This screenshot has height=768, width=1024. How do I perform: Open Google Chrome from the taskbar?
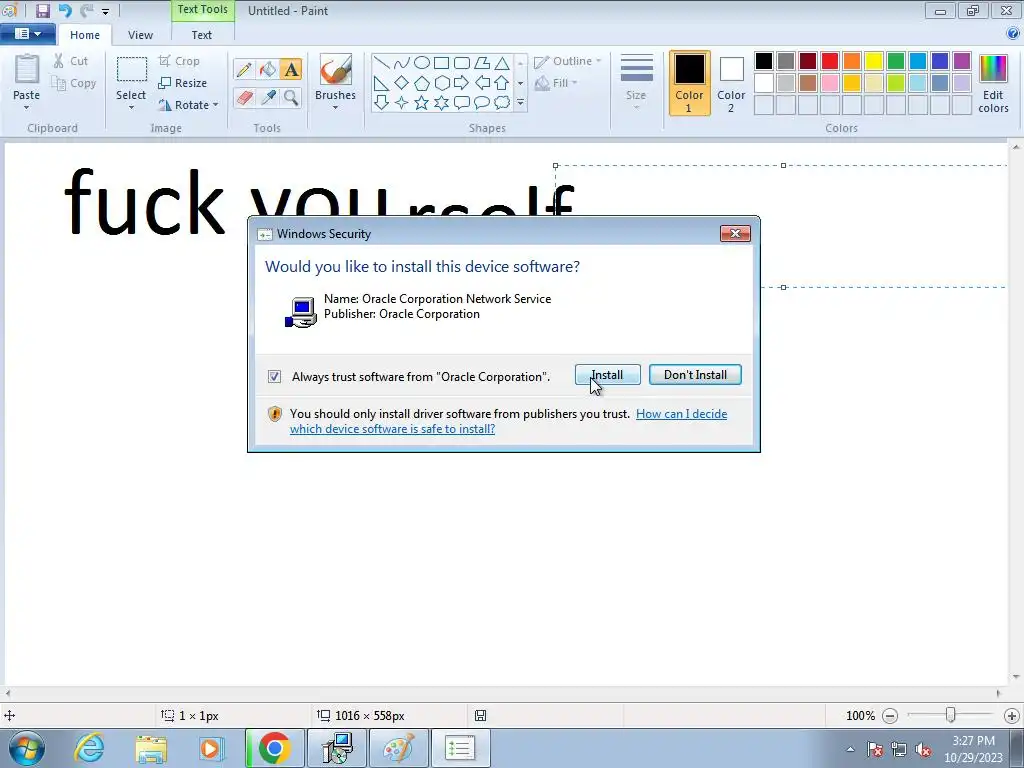(274, 748)
